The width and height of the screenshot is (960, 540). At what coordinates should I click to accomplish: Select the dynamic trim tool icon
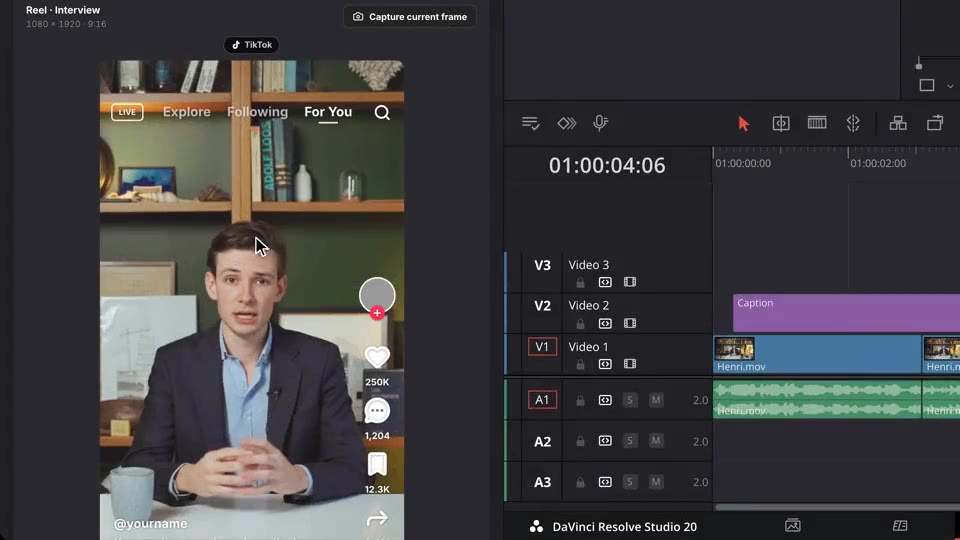817,122
